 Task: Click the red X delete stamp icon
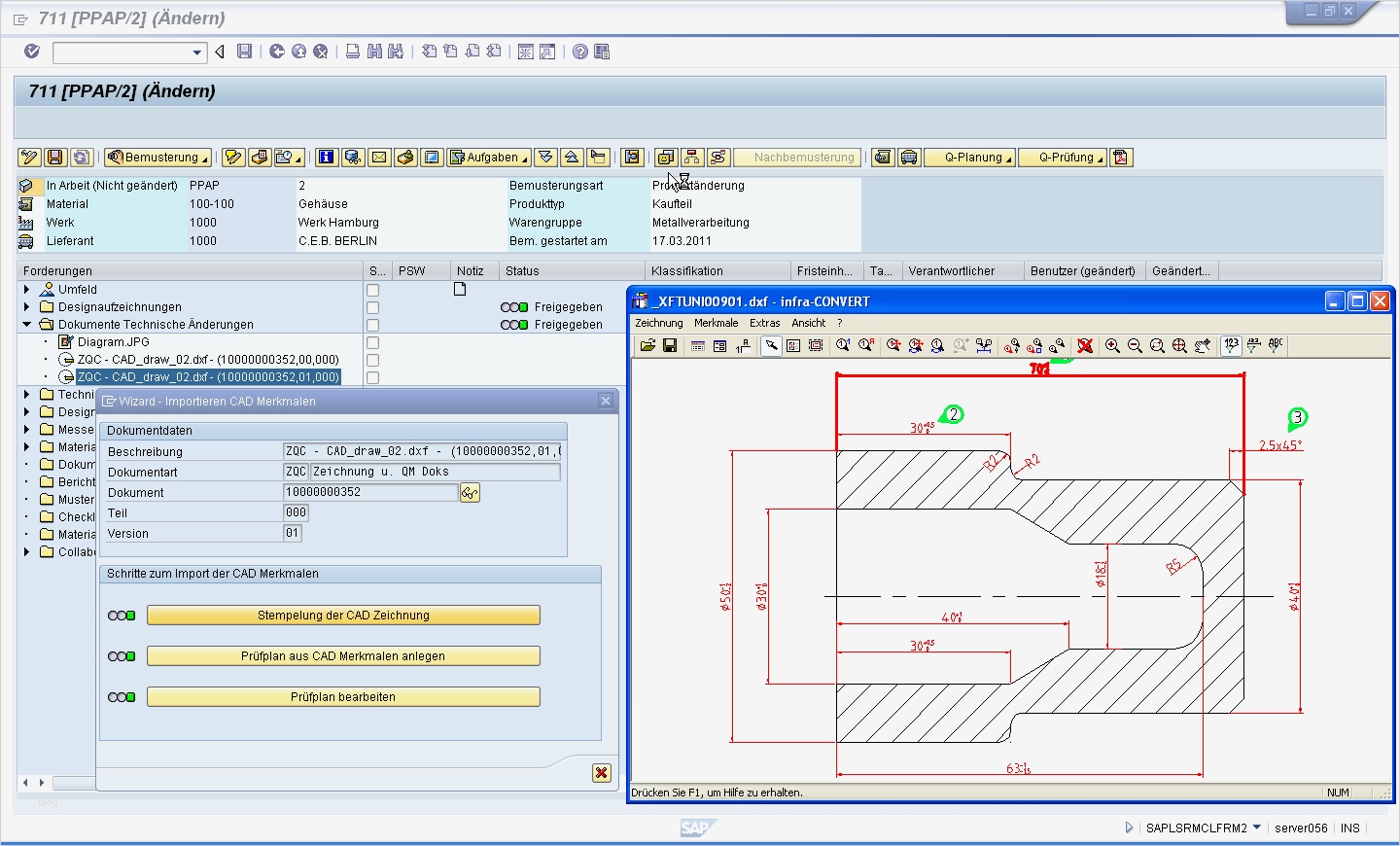click(x=1085, y=346)
